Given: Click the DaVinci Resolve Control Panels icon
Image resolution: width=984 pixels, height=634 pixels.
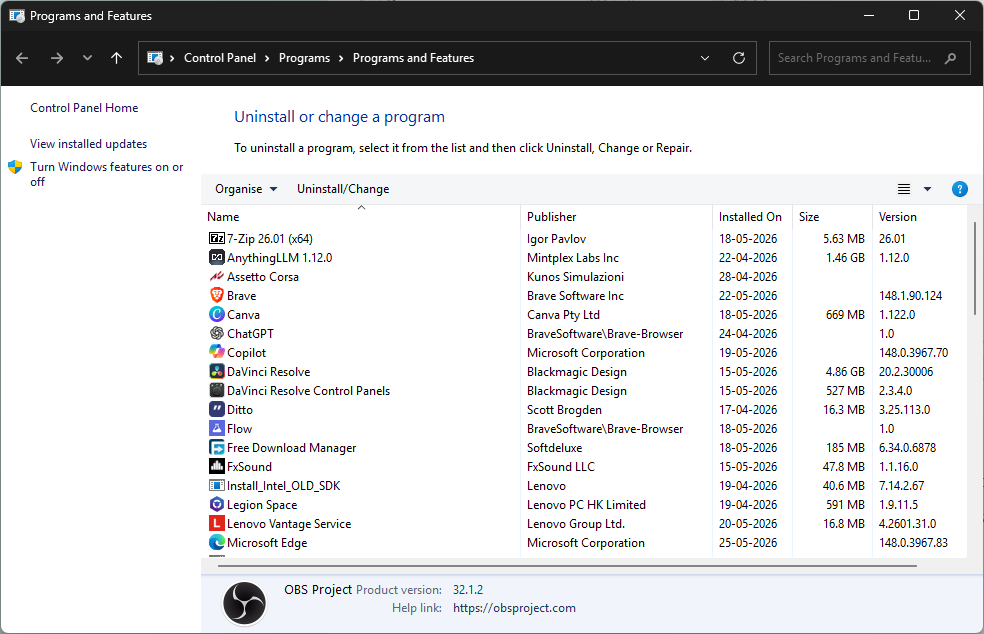Looking at the screenshot, I should click(x=217, y=390).
